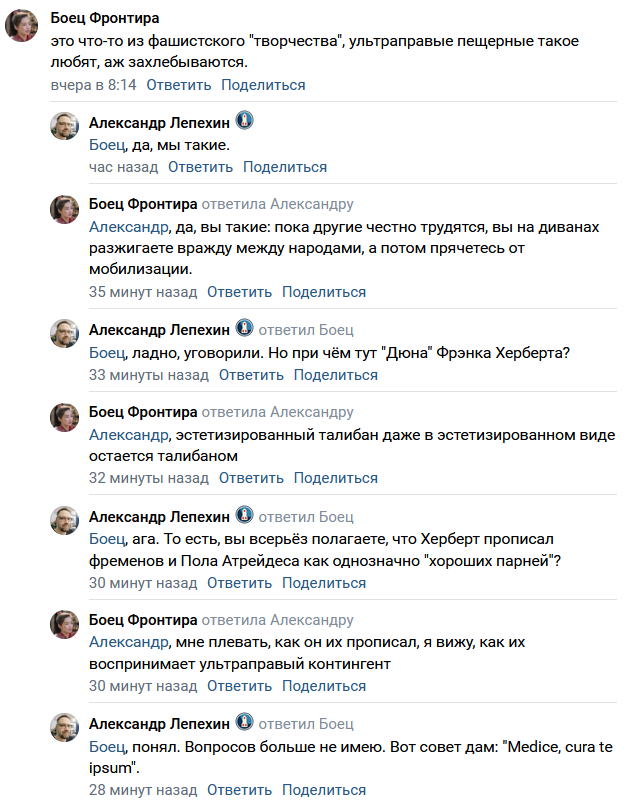Click the 'Боец' mention in 'да, мы такие' reply
Screen dimensions: 634x803
coord(107,145)
